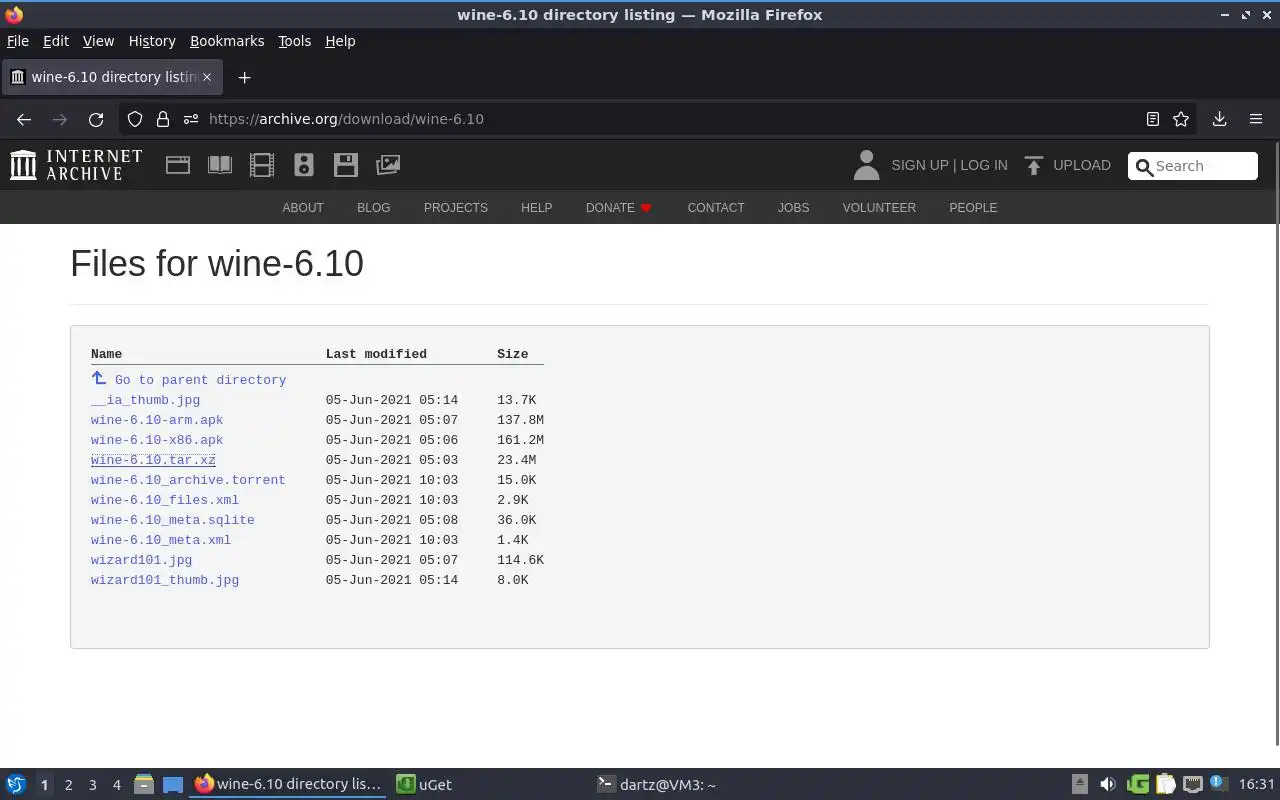The width and height of the screenshot is (1280, 800).
Task: Open the Software floppy-disk icon
Action: [x=346, y=165]
